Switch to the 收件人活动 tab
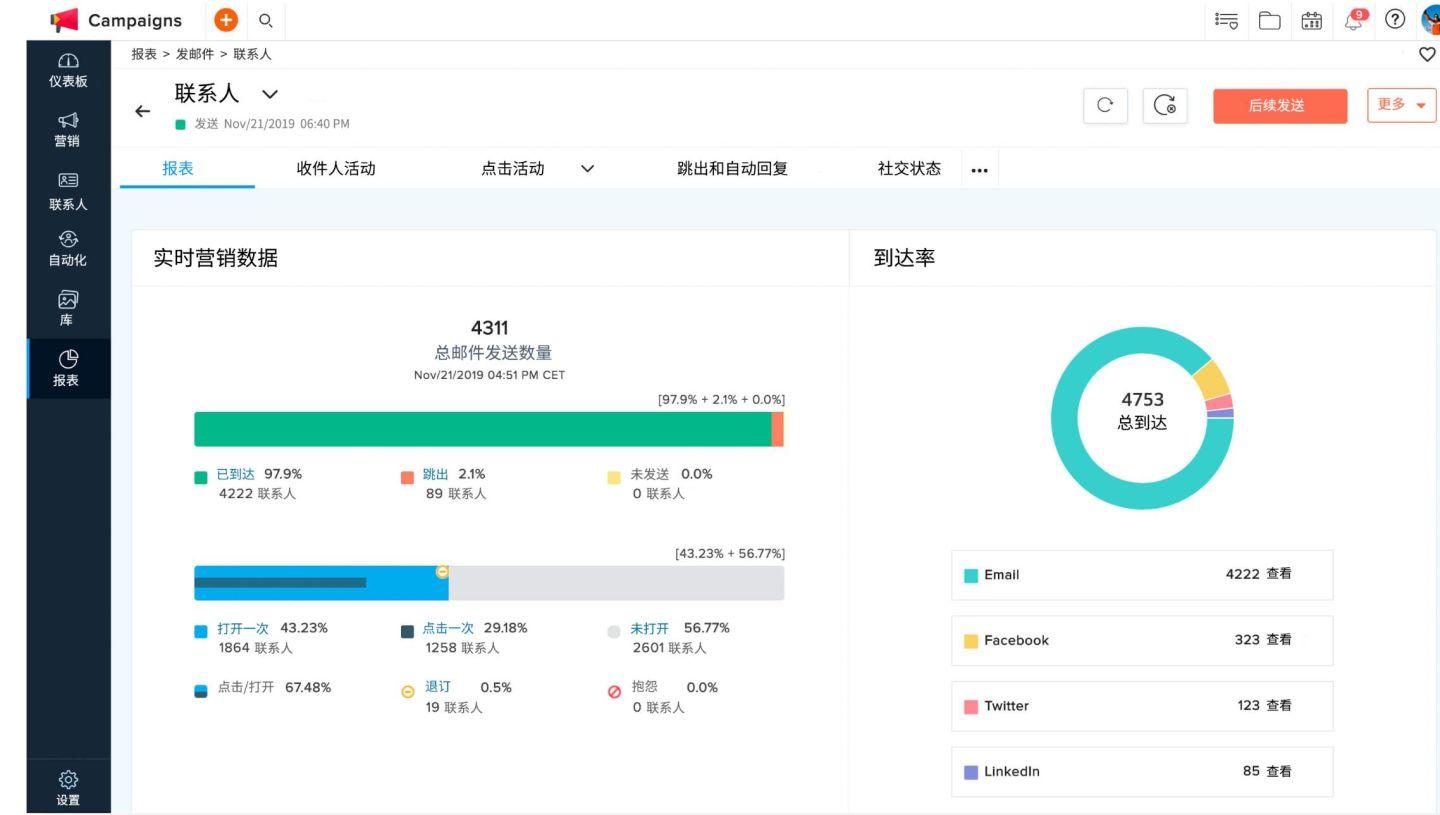The image size is (1440, 815). 336,169
